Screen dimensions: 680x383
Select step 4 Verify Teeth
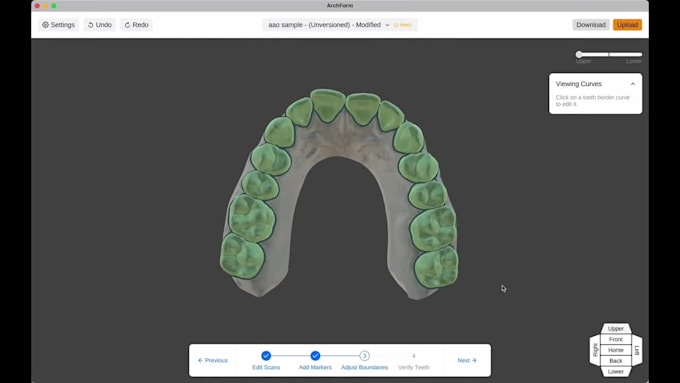[414, 361]
